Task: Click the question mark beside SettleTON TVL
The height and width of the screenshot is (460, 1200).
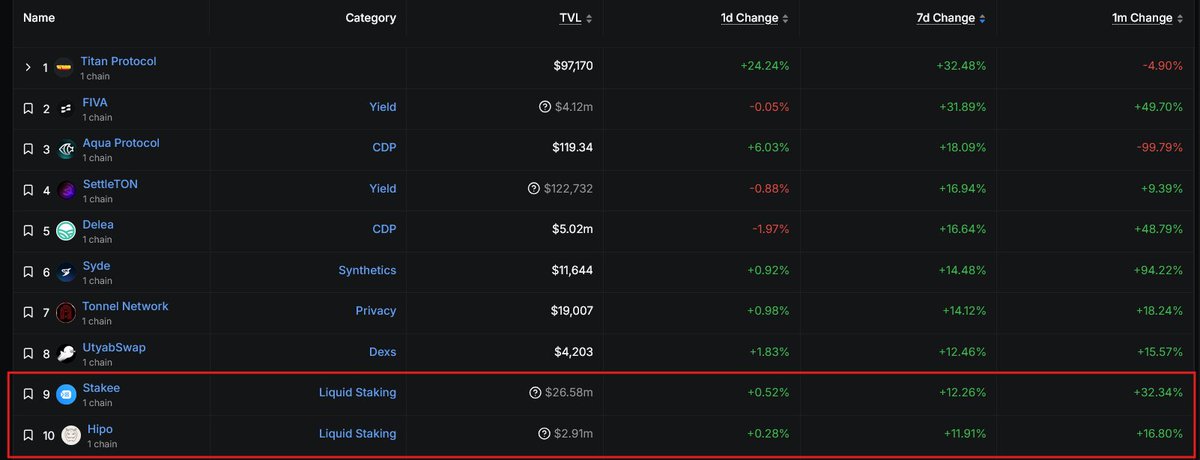Action: click(x=534, y=188)
